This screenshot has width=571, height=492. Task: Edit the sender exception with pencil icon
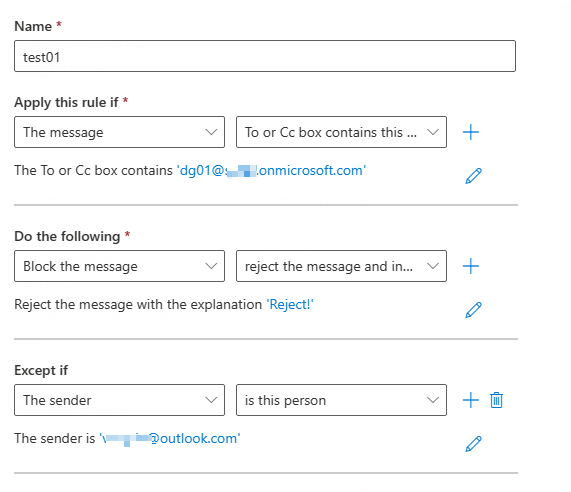coord(473,444)
